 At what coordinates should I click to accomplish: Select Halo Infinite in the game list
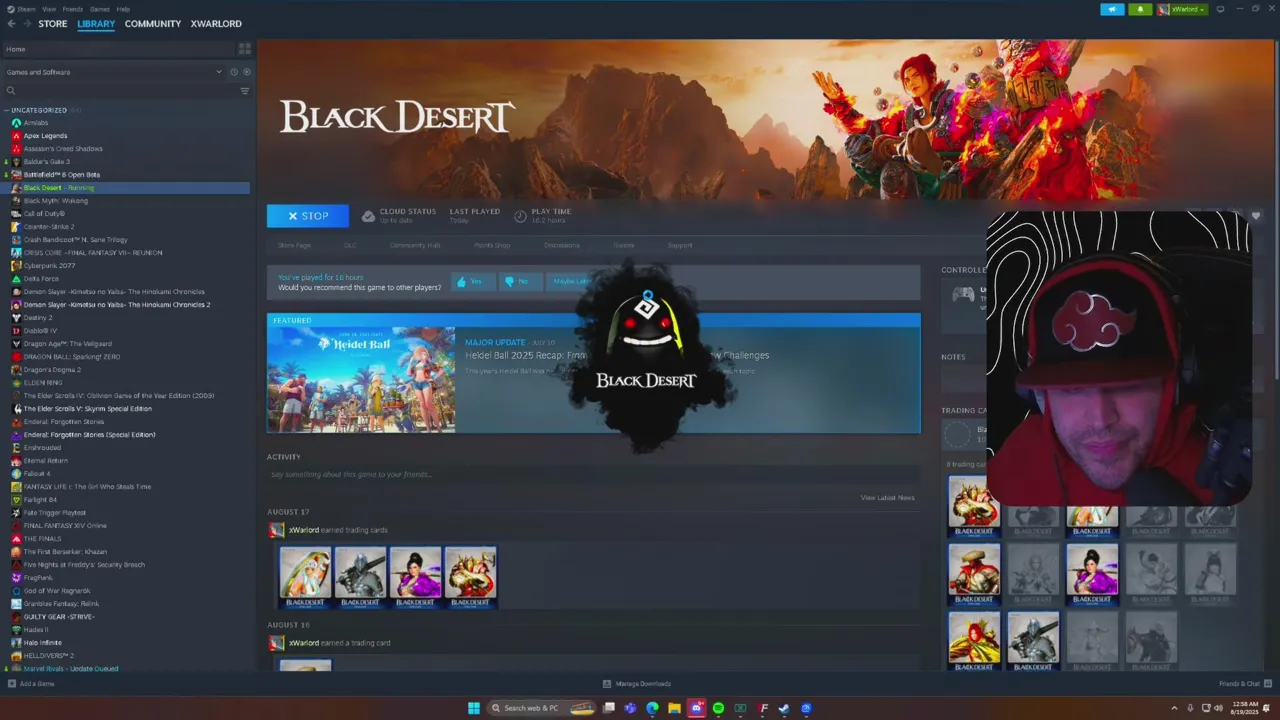43,643
